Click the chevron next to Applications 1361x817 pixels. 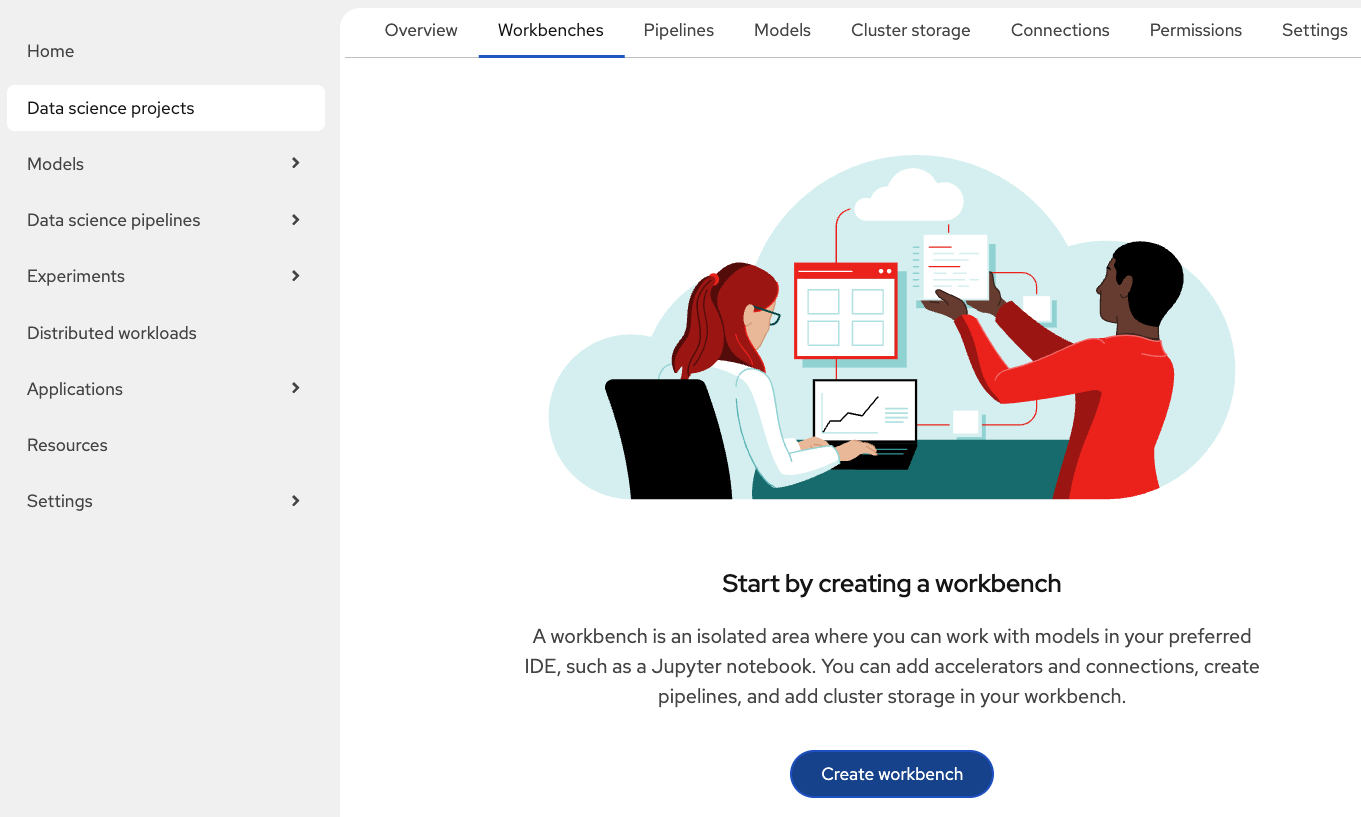click(295, 388)
